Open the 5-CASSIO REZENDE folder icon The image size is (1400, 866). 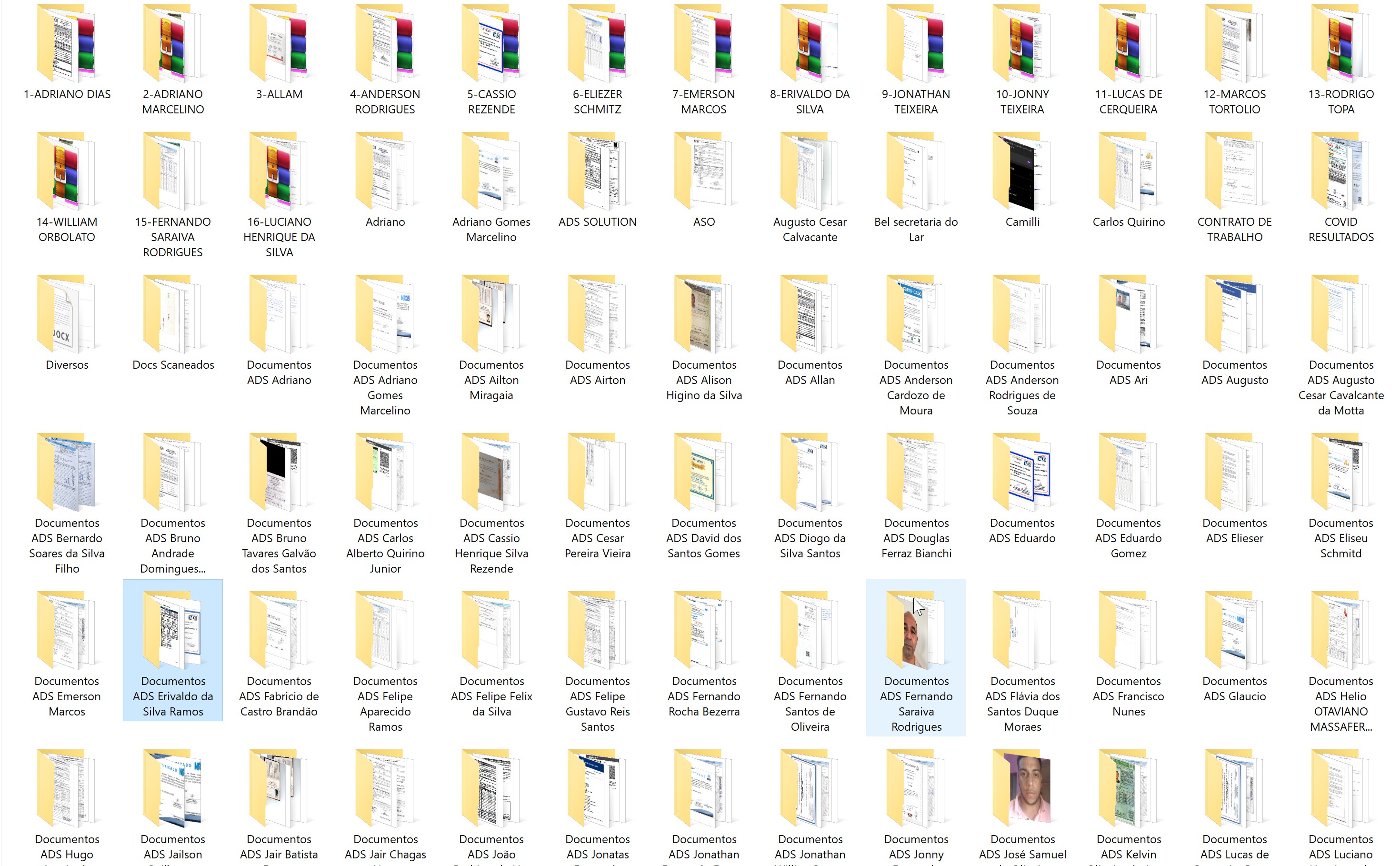(492, 43)
